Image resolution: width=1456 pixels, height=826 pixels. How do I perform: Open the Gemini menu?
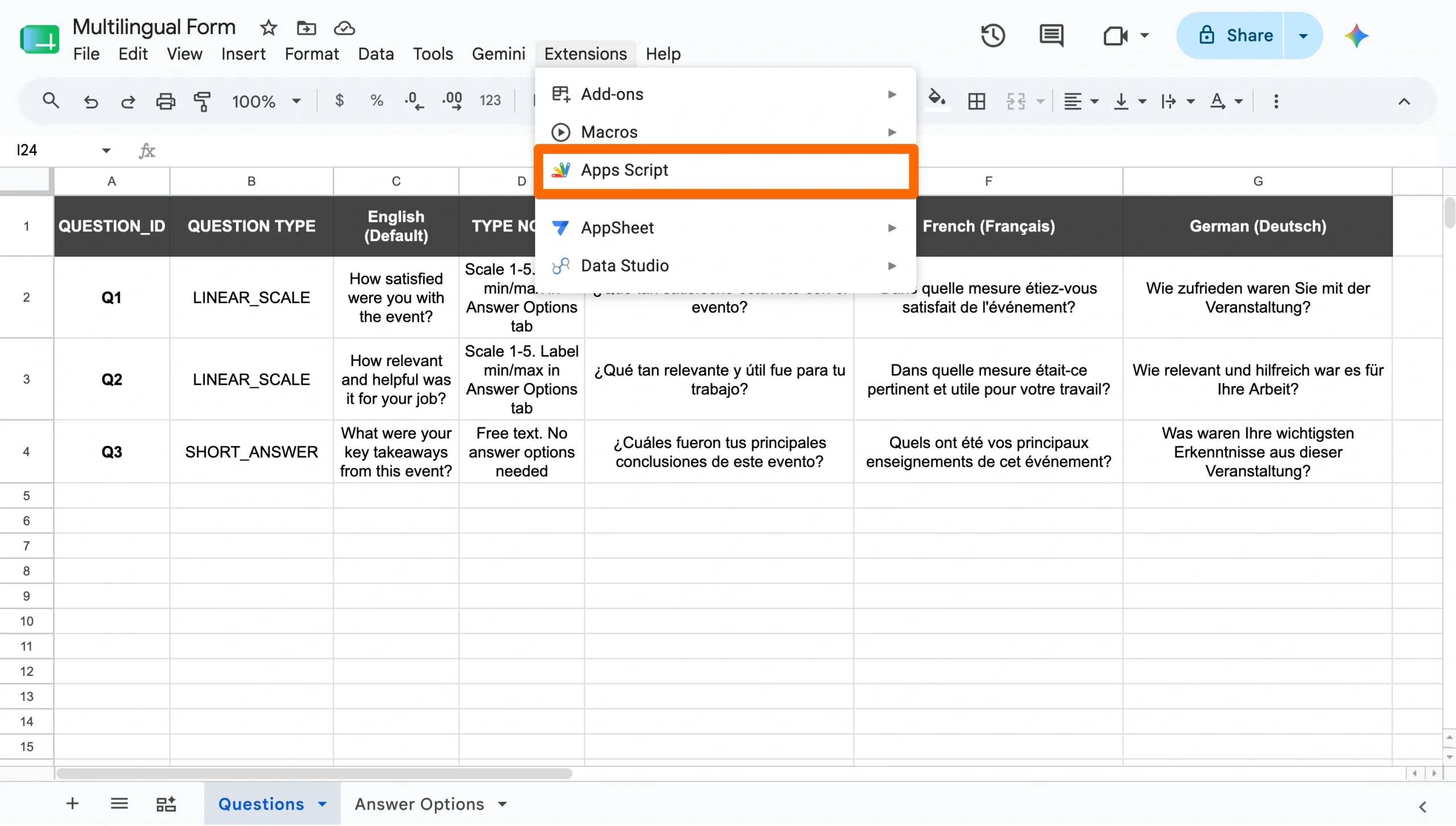click(498, 54)
